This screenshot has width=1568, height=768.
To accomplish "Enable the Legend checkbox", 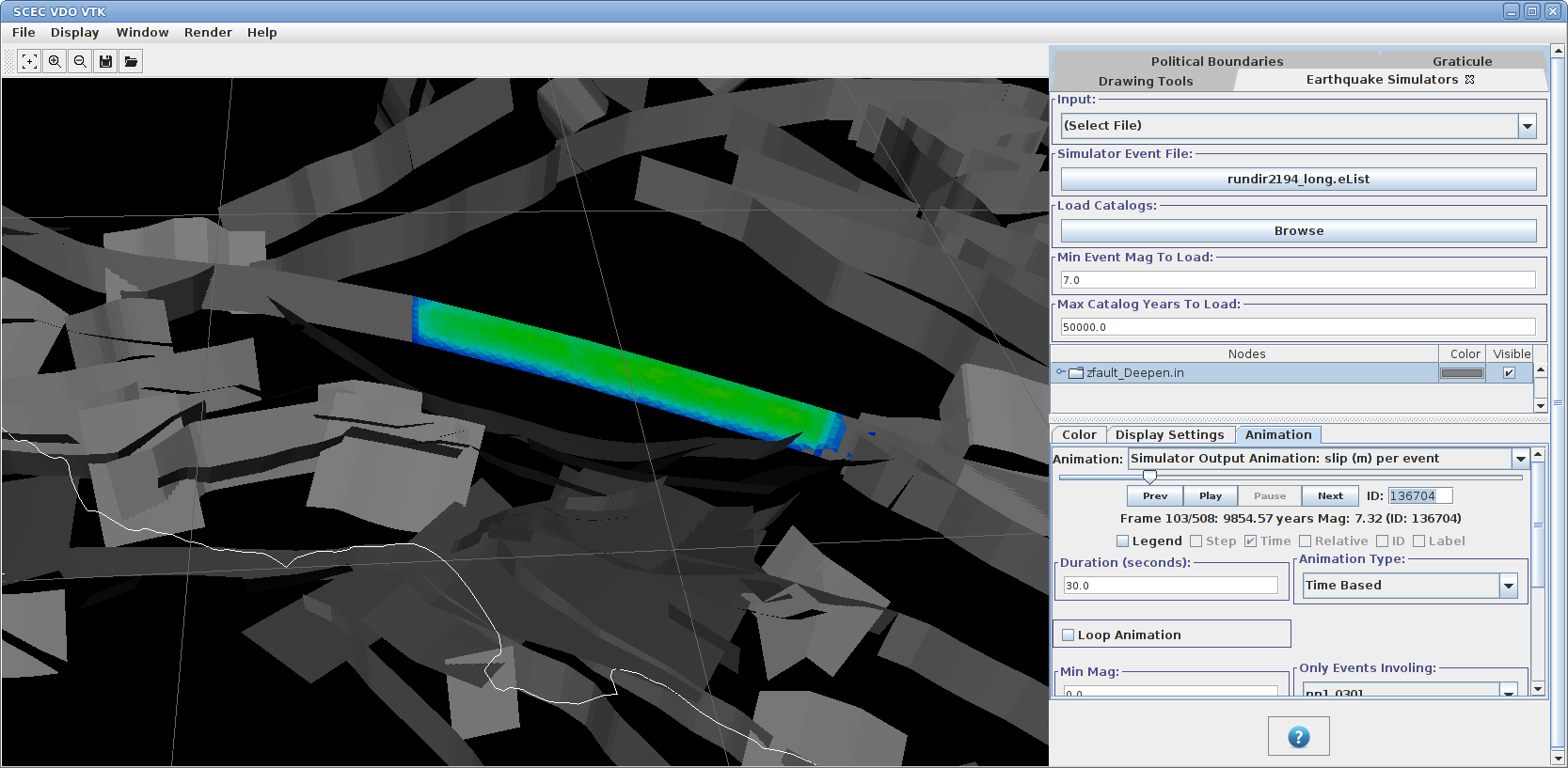I will click(x=1122, y=541).
